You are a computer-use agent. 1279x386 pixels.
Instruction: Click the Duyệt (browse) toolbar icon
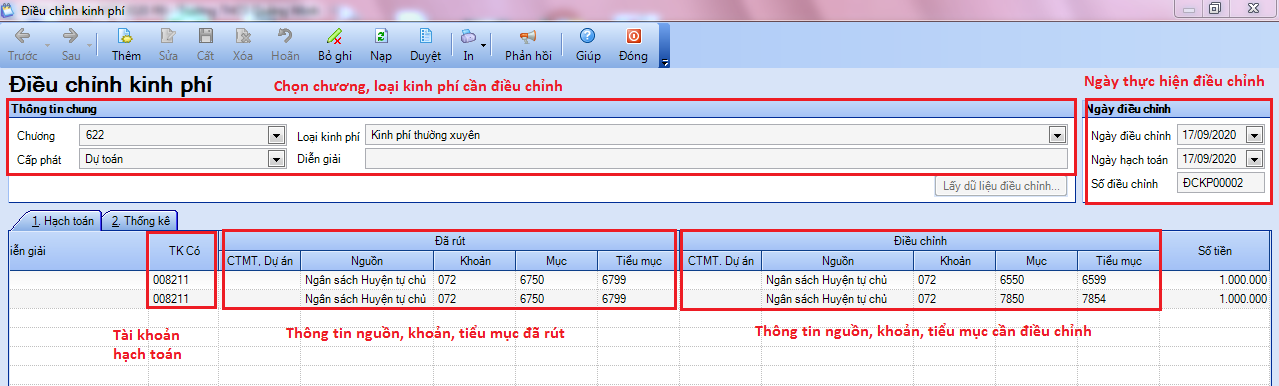426,36
